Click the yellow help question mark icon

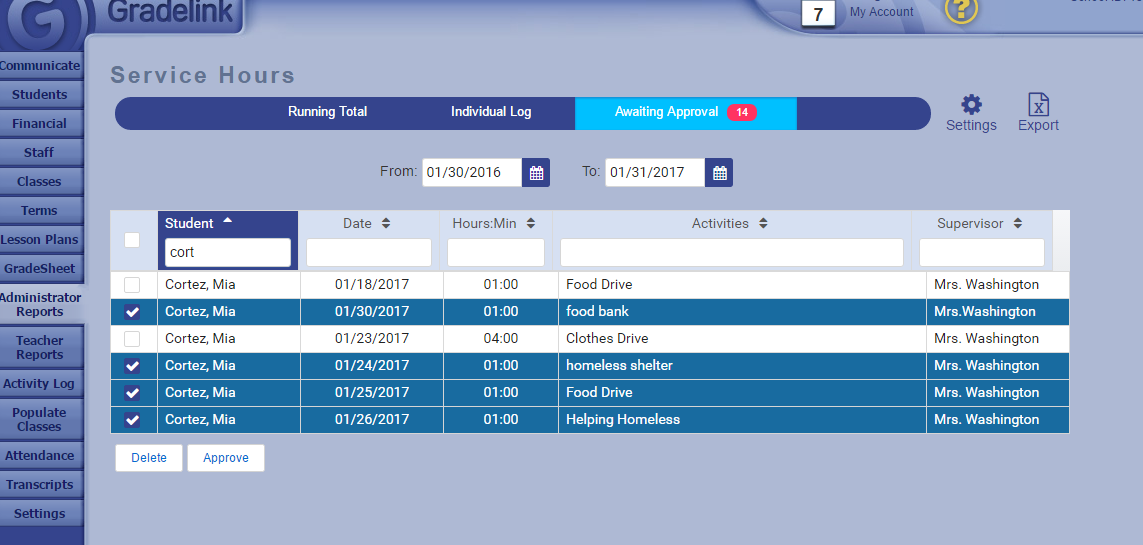pyautogui.click(x=961, y=10)
